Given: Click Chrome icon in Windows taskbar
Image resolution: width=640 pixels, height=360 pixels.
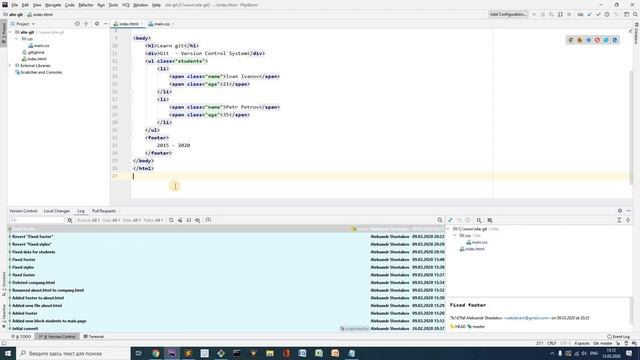Looking at the screenshot, I should pyautogui.click(x=156, y=353).
